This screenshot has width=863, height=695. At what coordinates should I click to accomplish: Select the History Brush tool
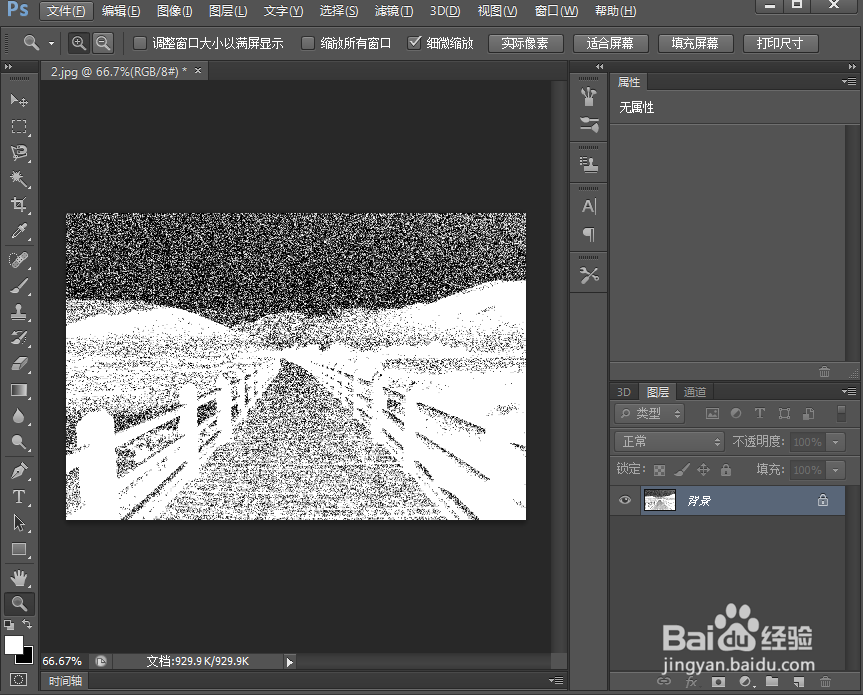(x=19, y=338)
